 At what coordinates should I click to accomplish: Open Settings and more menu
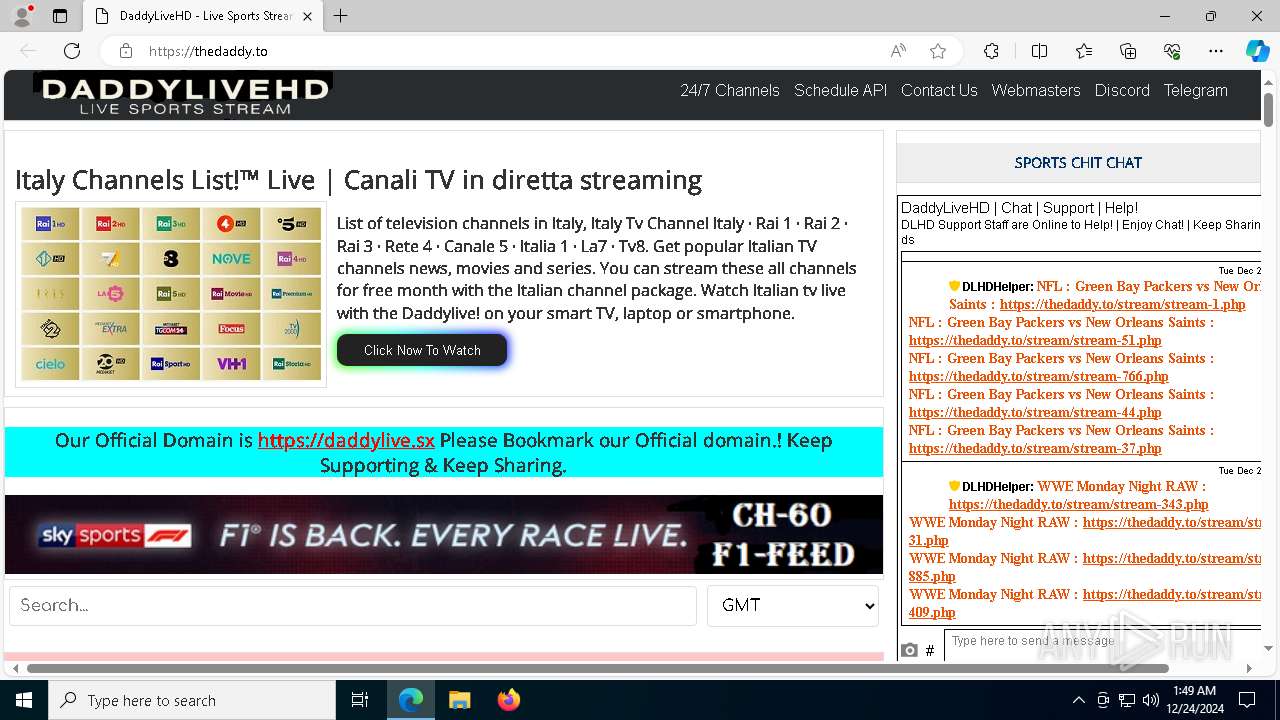coord(1216,51)
